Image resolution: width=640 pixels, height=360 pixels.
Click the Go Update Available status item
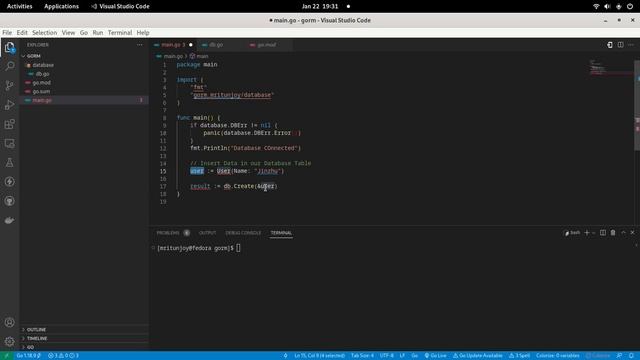[x=478, y=356]
